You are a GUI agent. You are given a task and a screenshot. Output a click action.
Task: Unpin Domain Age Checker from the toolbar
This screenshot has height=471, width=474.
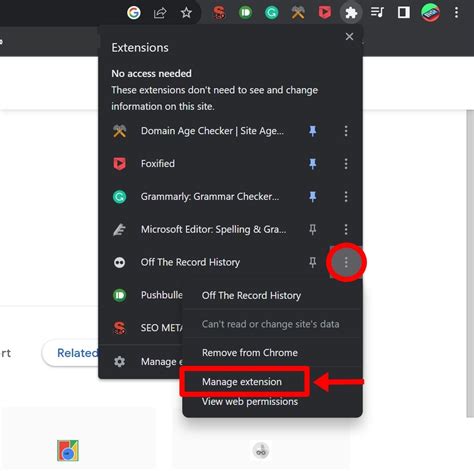coord(312,131)
